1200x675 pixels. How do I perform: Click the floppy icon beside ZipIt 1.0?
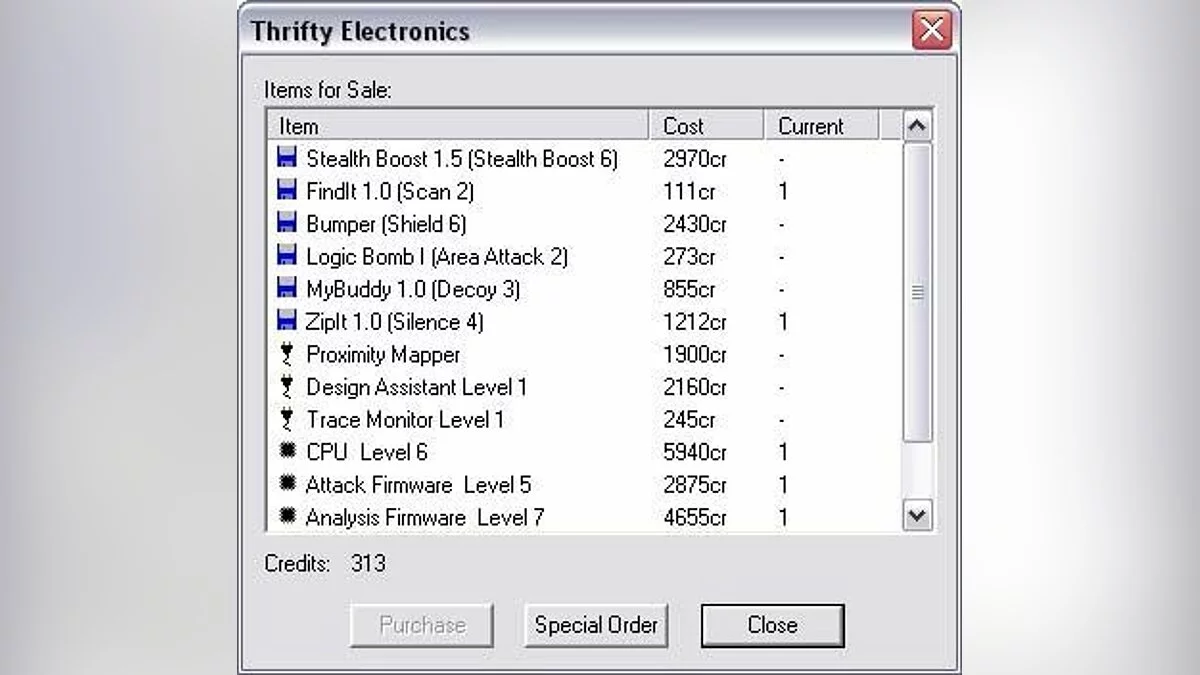(x=288, y=321)
